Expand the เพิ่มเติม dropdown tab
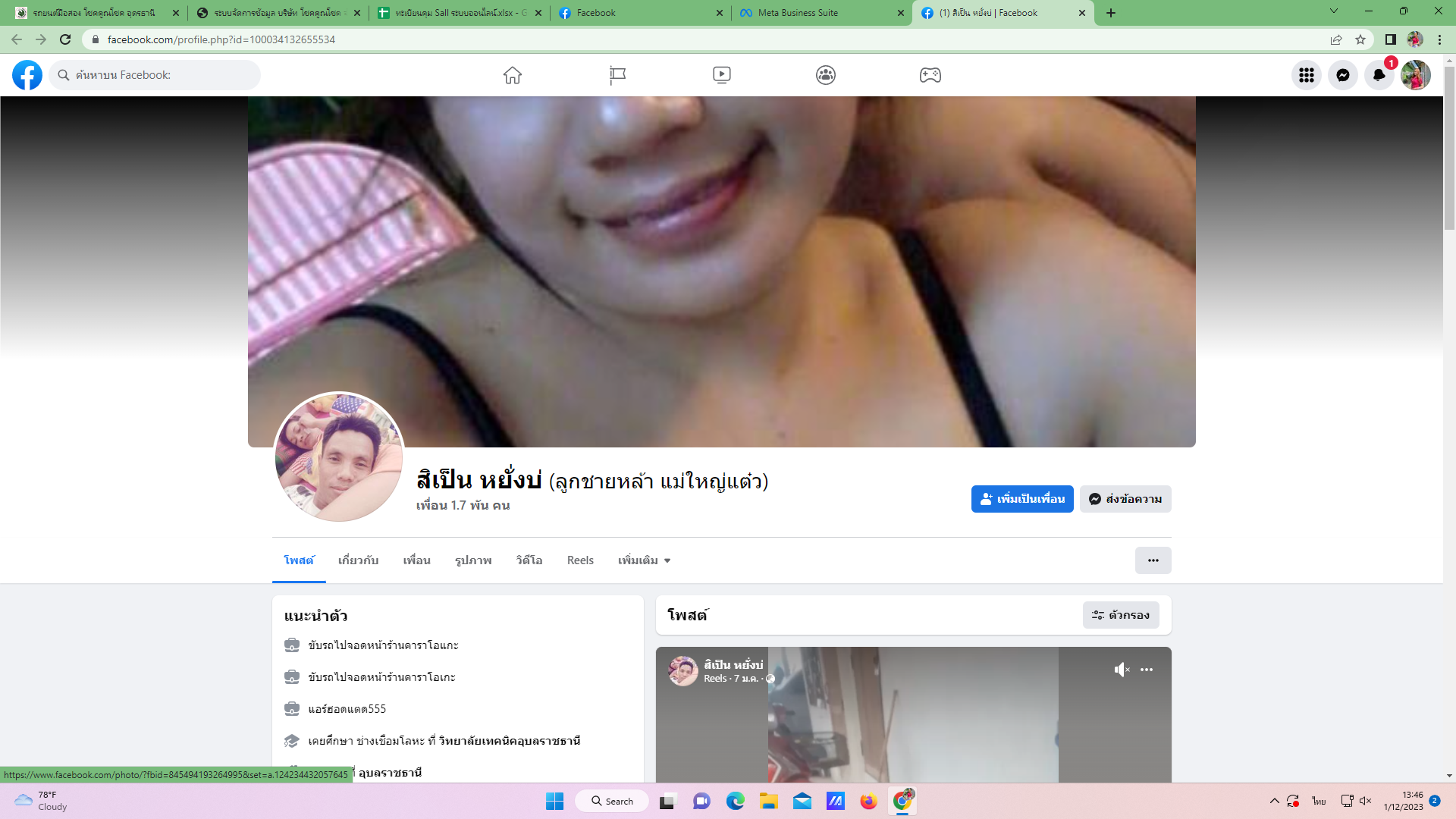Viewport: 1456px width, 819px height. 644,560
